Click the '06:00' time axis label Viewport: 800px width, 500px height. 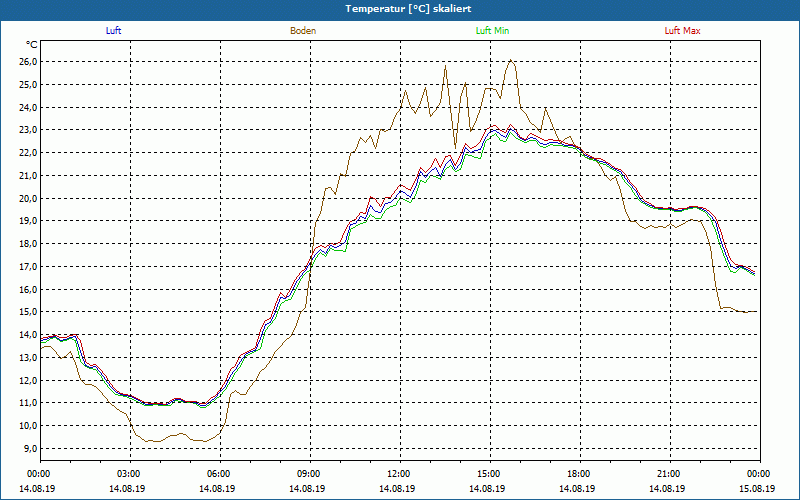(220, 474)
